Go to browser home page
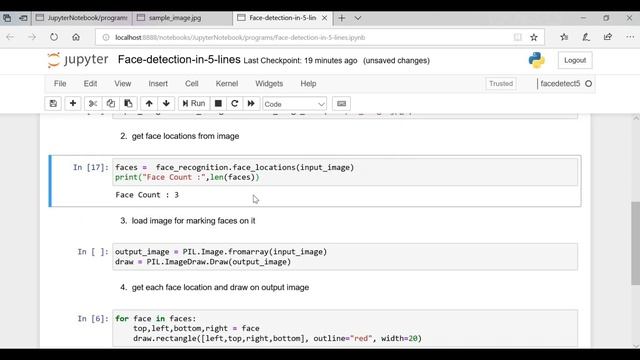The height and width of the screenshot is (360, 640). pyautogui.click(x=76, y=37)
